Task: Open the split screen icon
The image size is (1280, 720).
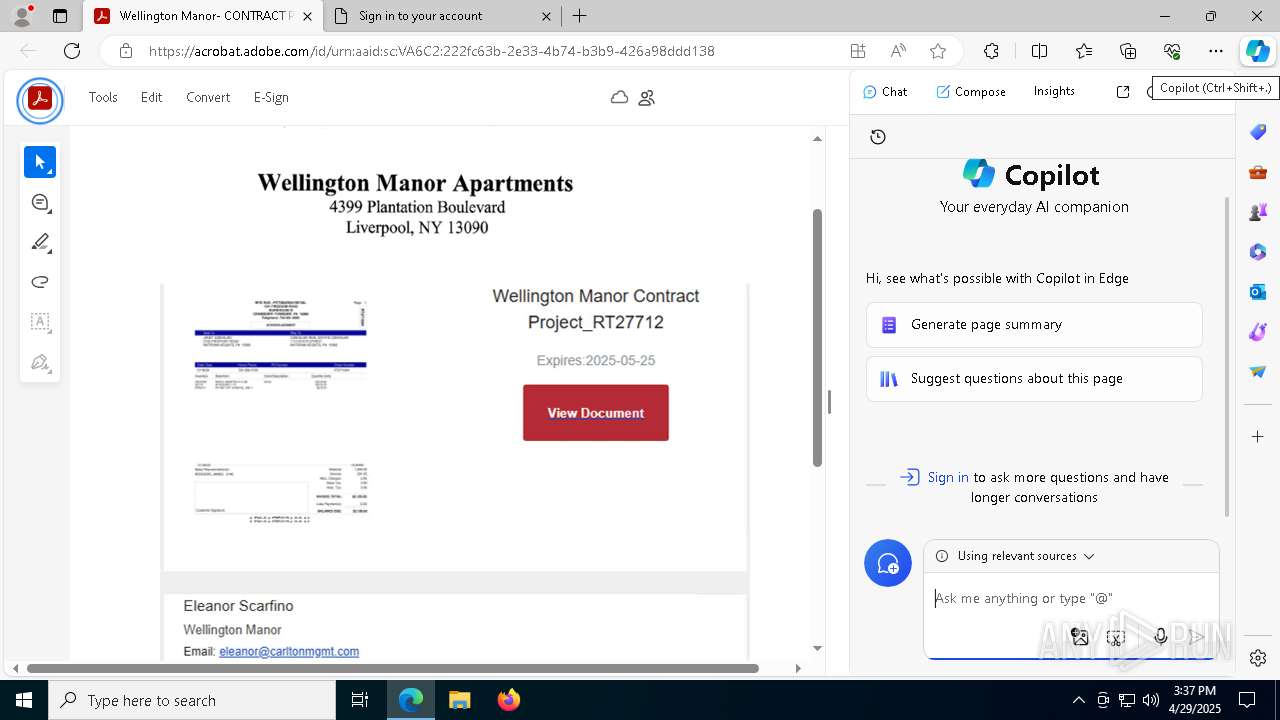Action: coord(1039,51)
